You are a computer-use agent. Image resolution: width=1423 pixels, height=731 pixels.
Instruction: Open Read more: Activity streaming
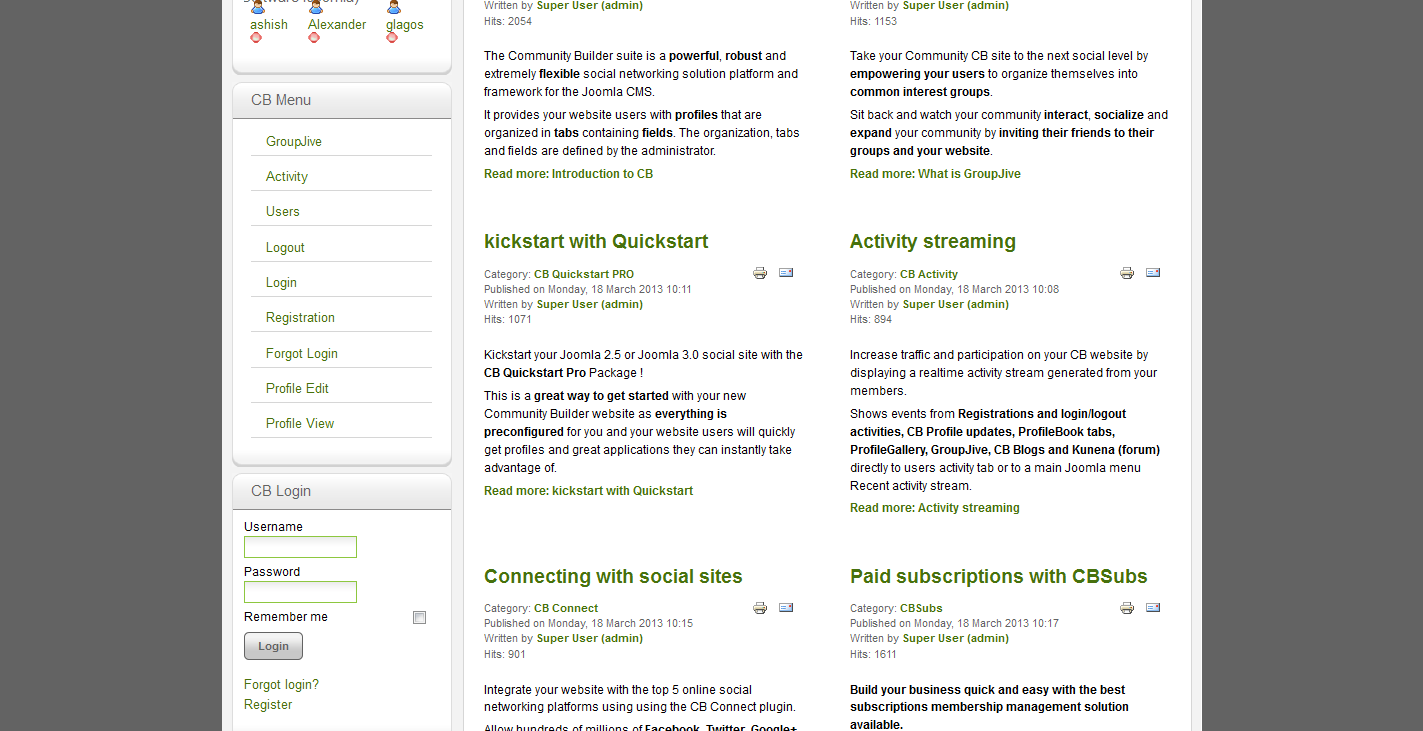point(935,508)
